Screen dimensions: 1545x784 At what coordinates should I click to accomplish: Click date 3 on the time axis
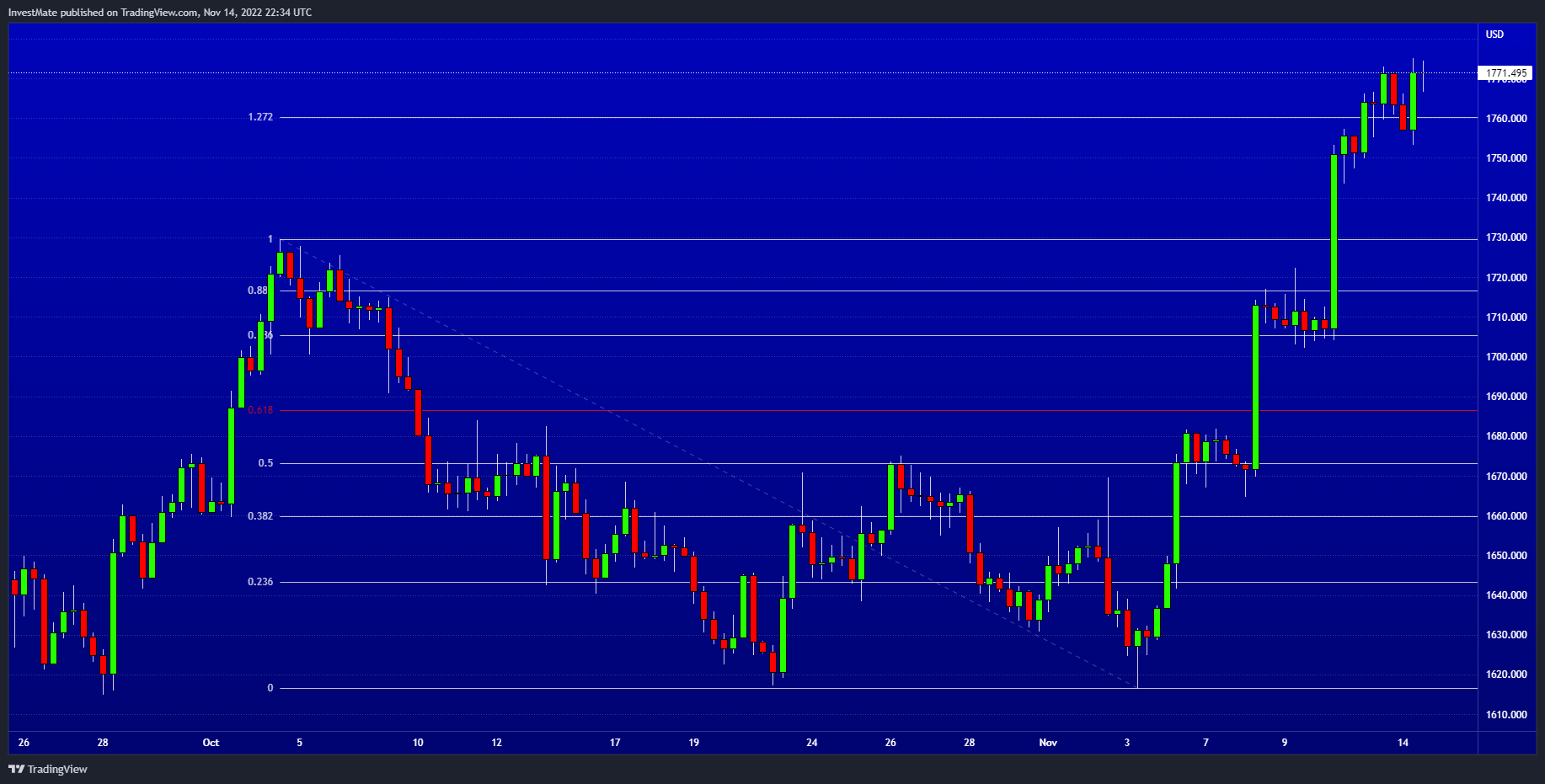click(x=1127, y=743)
